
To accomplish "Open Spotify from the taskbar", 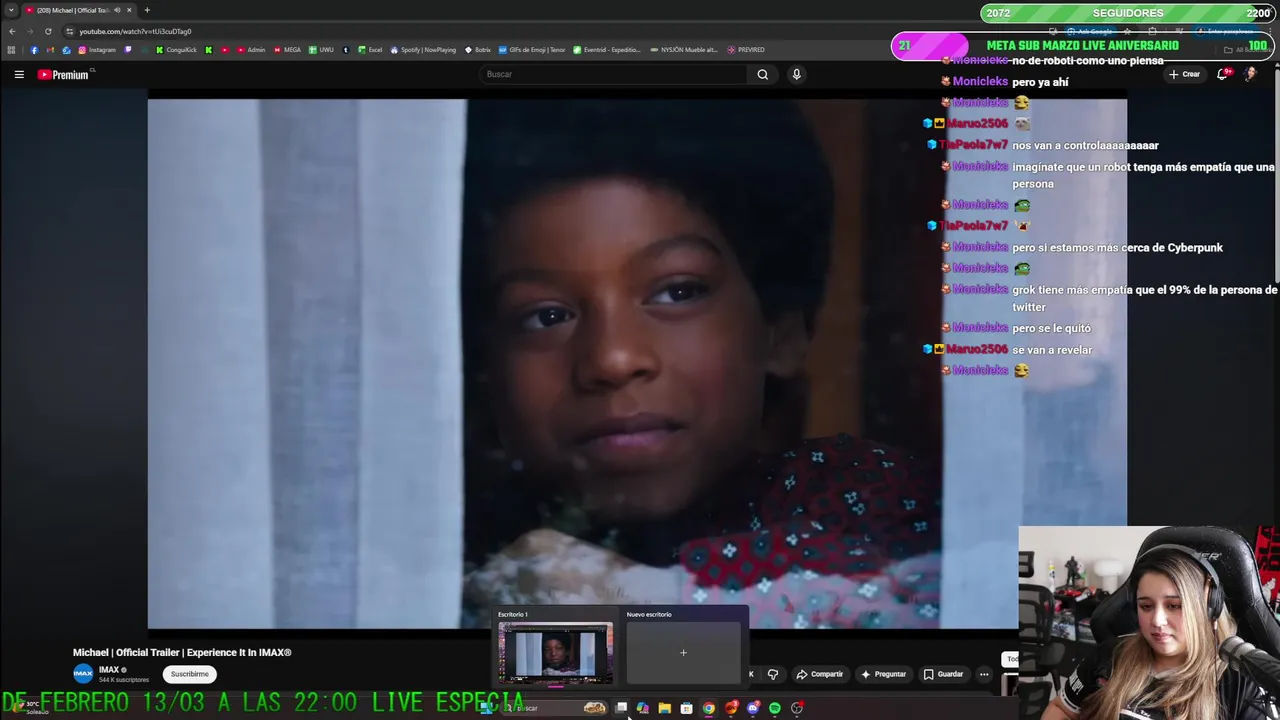I will (x=775, y=708).
